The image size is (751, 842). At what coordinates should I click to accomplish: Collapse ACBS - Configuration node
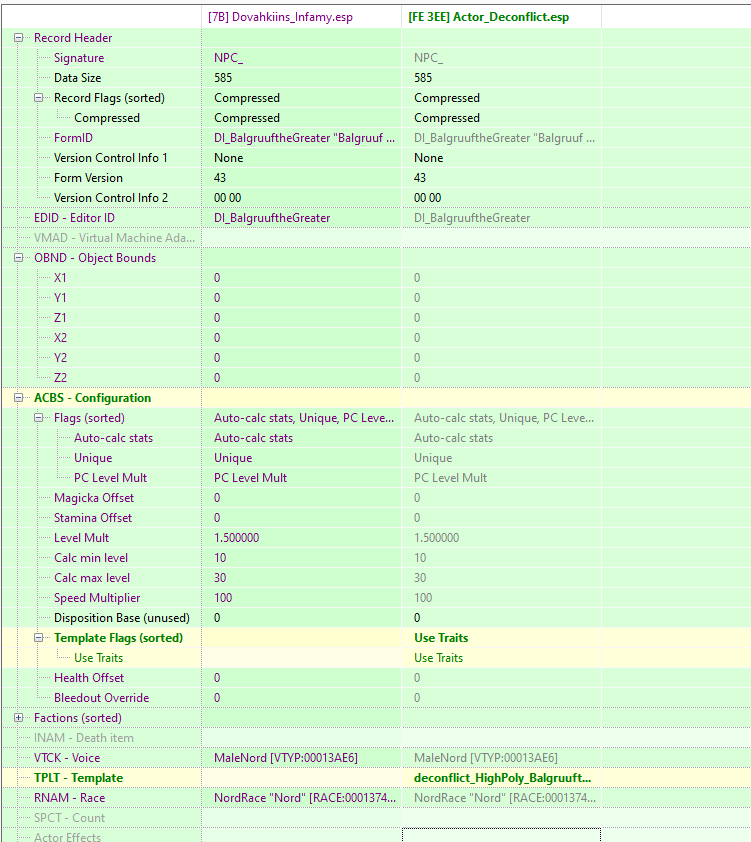[x=19, y=398]
